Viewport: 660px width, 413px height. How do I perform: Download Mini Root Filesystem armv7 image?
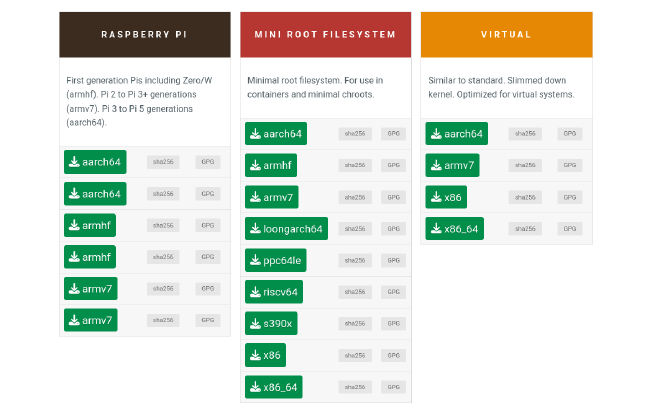[271, 197]
